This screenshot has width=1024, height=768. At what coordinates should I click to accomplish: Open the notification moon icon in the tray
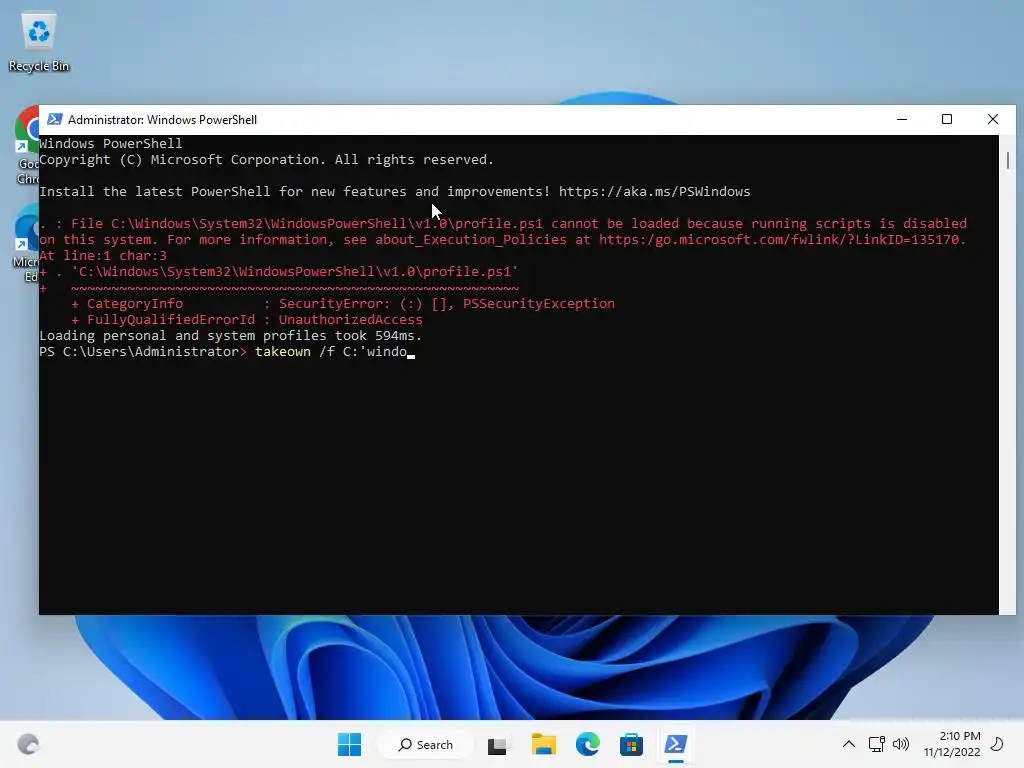point(997,744)
